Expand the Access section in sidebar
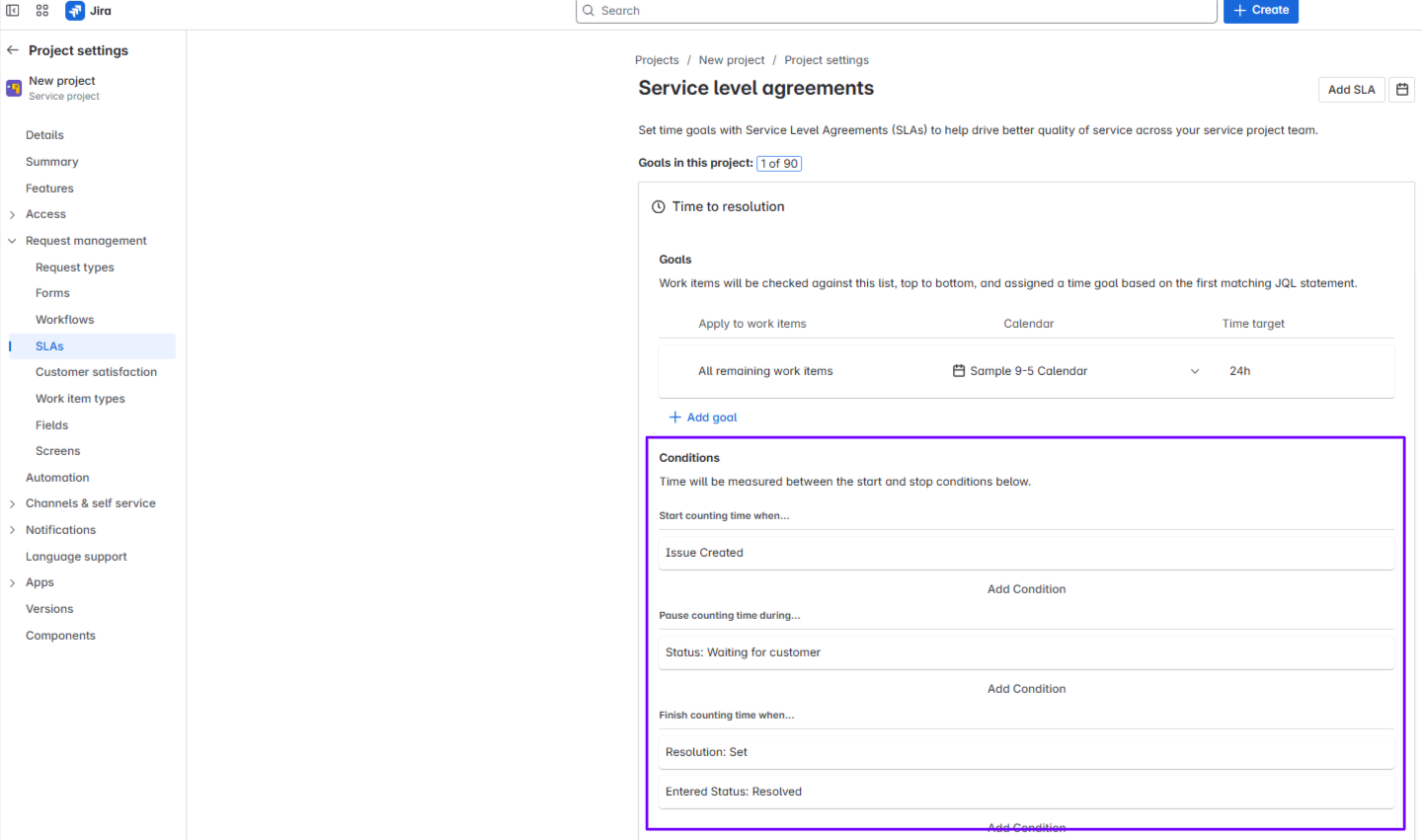Screen dimensions: 1422x840 click(x=14, y=213)
